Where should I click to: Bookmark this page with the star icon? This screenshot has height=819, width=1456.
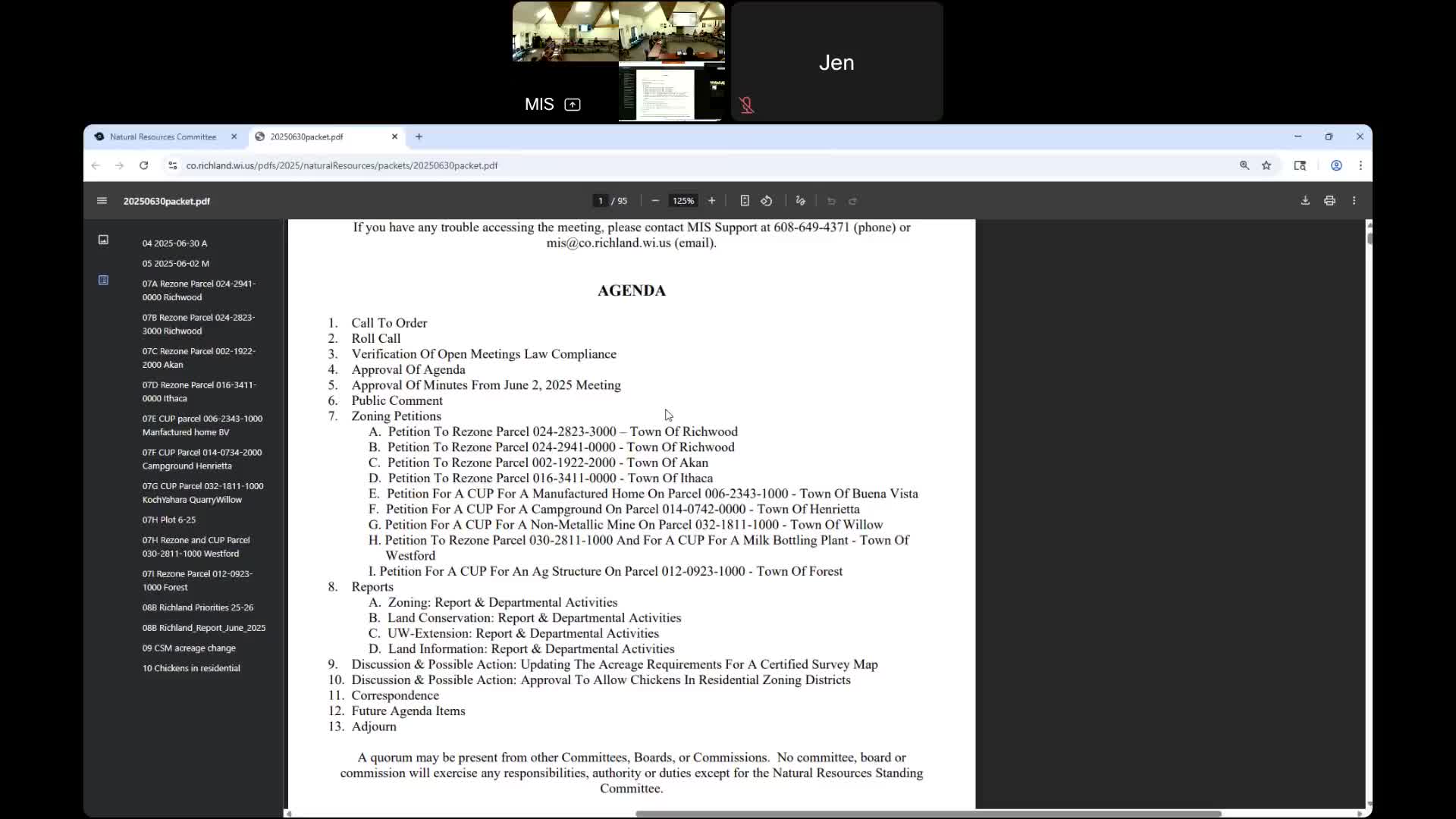(x=1266, y=165)
